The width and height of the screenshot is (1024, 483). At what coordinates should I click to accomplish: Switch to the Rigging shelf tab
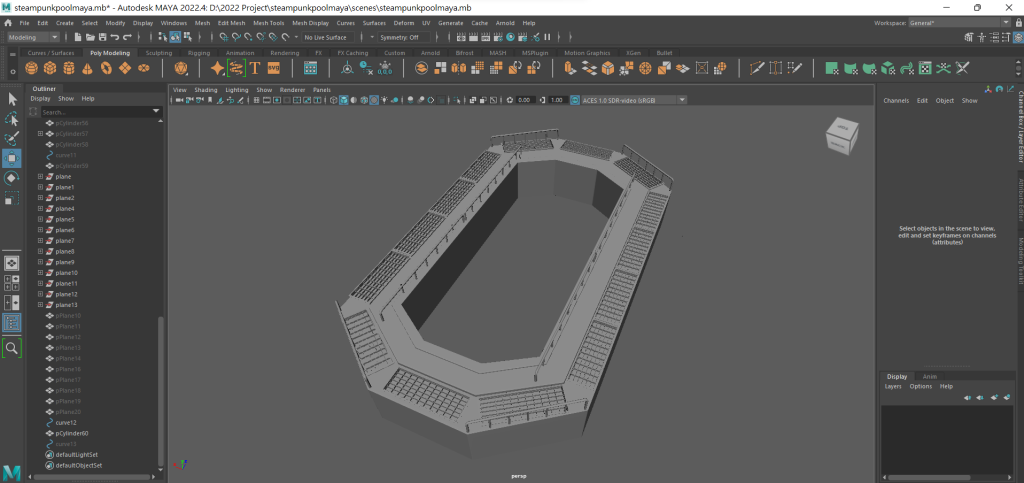point(199,53)
